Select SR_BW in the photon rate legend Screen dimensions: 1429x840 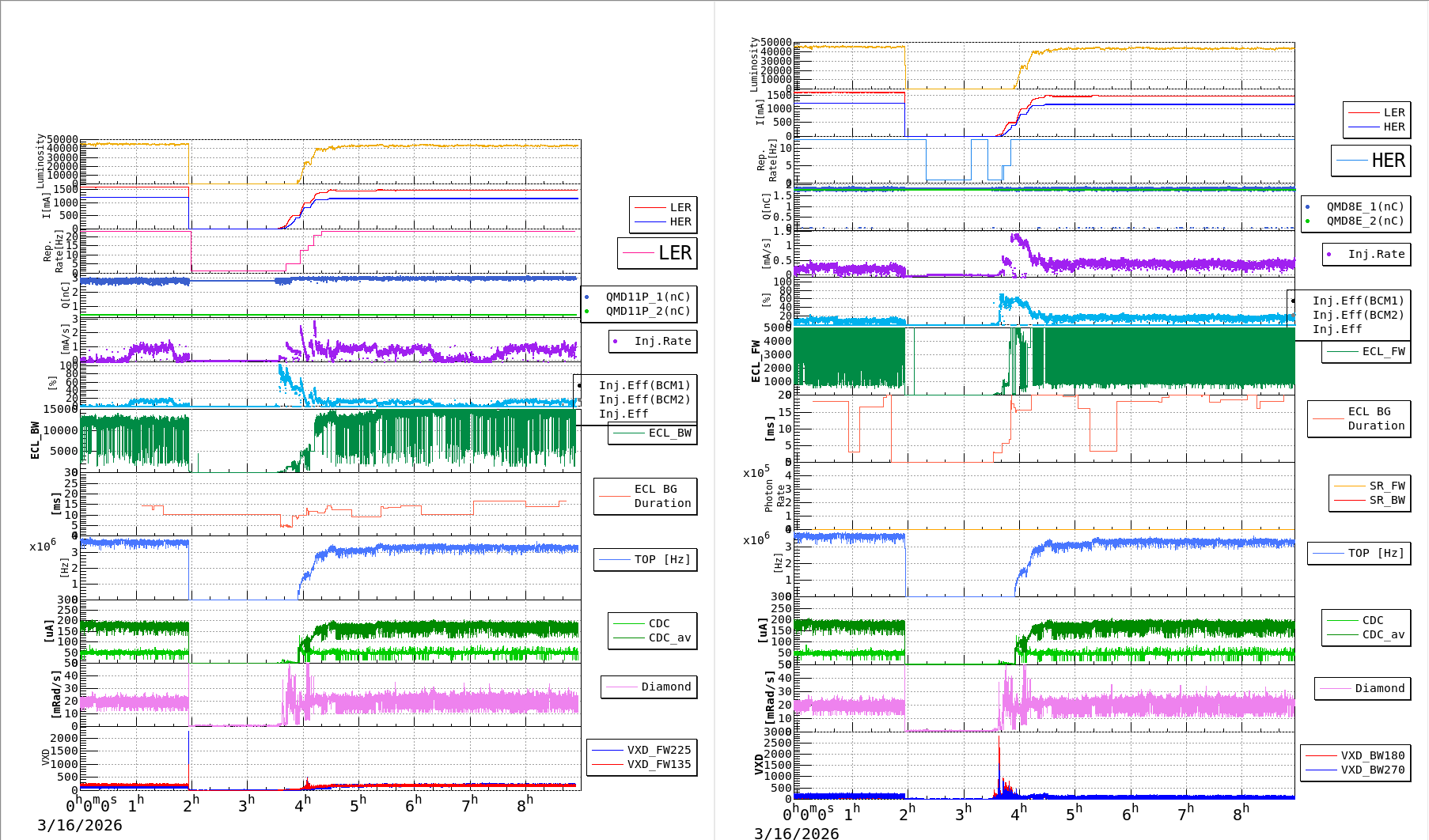click(1370, 500)
